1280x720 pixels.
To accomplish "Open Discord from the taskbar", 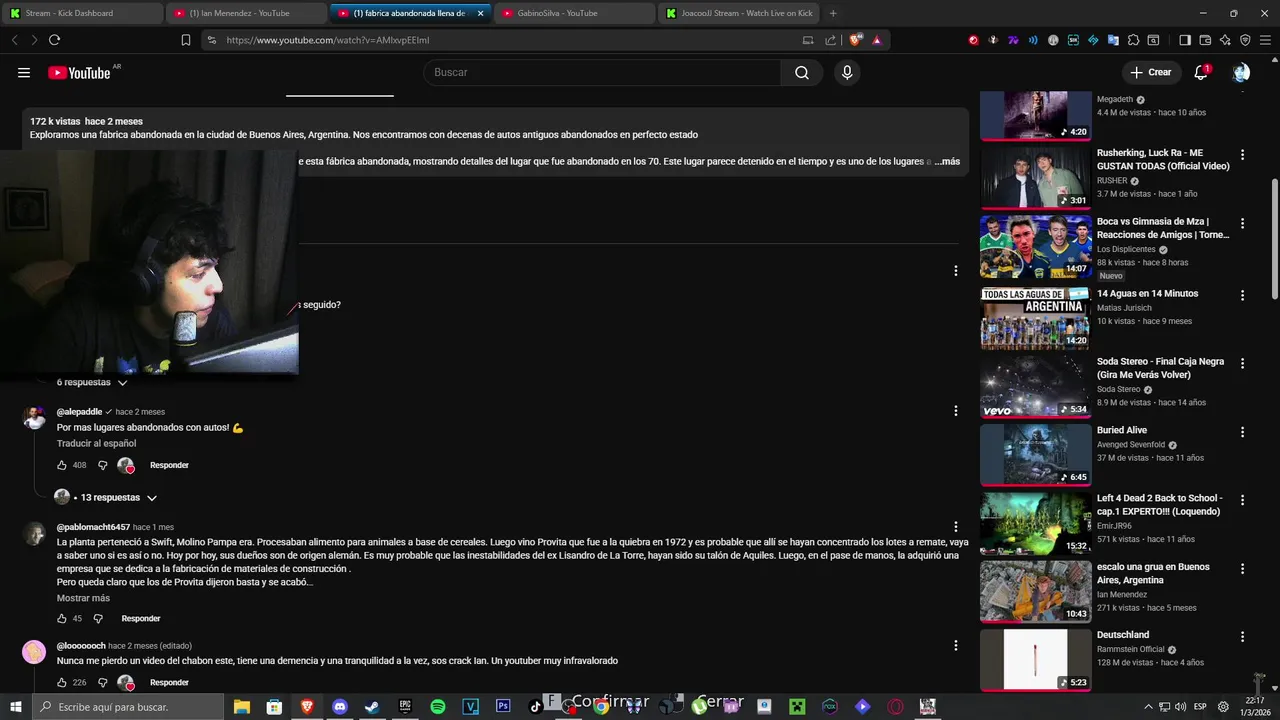I will 339,707.
